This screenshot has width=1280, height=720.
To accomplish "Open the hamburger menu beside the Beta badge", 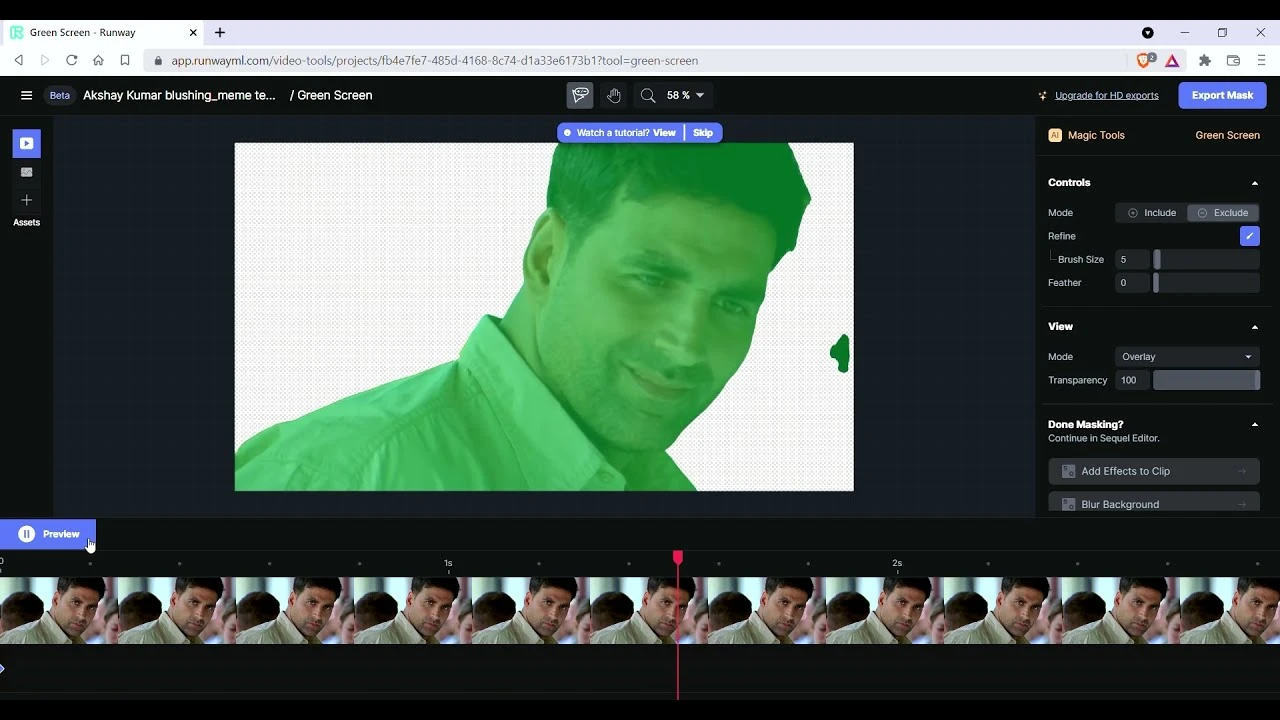I will pos(26,95).
